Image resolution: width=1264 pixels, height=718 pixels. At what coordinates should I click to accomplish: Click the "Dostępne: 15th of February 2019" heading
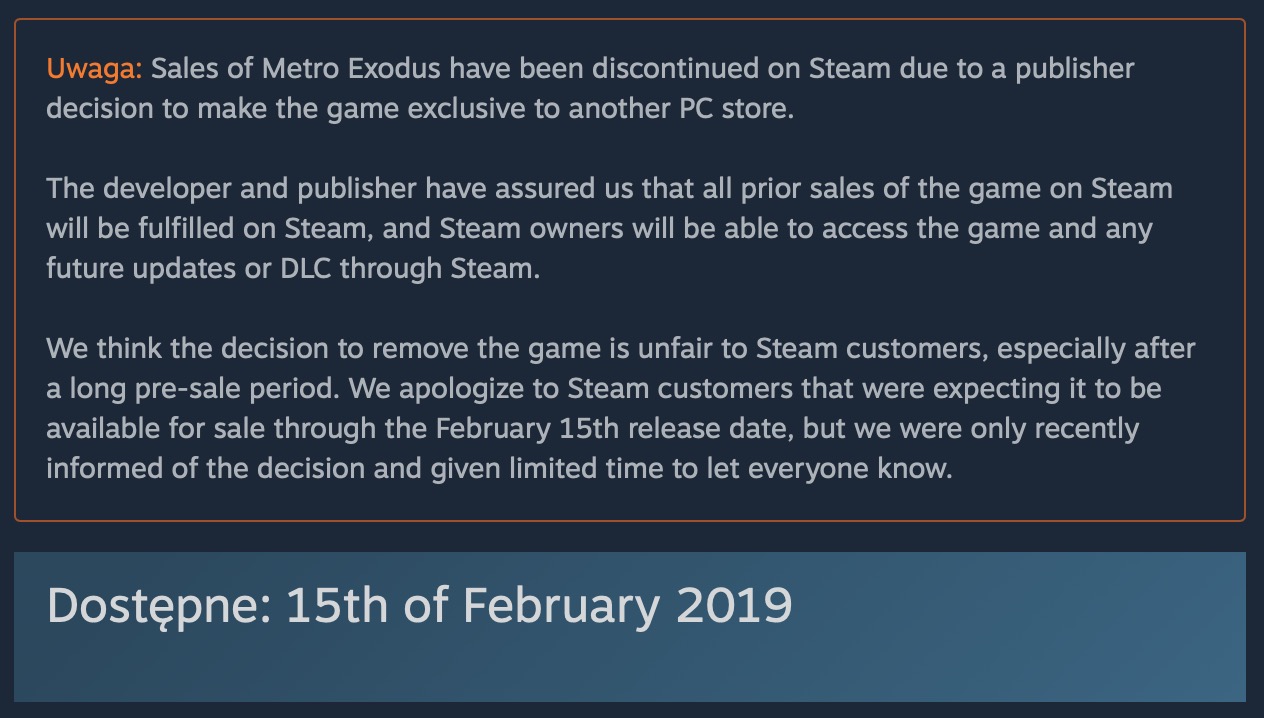coord(419,605)
